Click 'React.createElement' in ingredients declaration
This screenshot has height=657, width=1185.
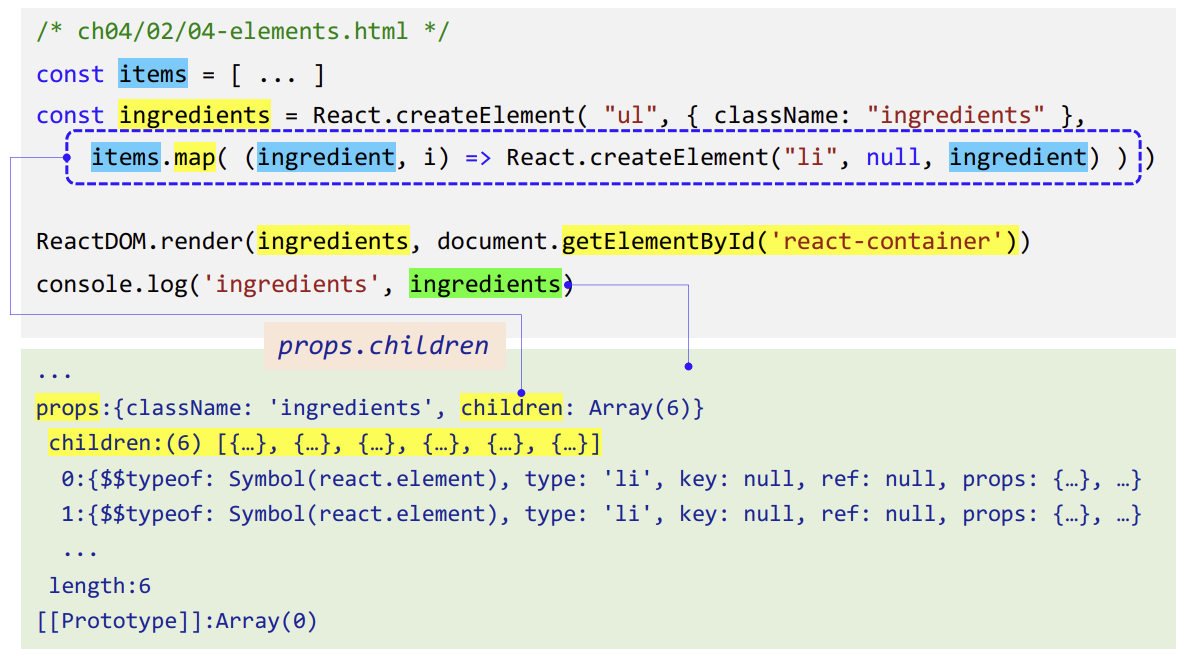click(444, 115)
